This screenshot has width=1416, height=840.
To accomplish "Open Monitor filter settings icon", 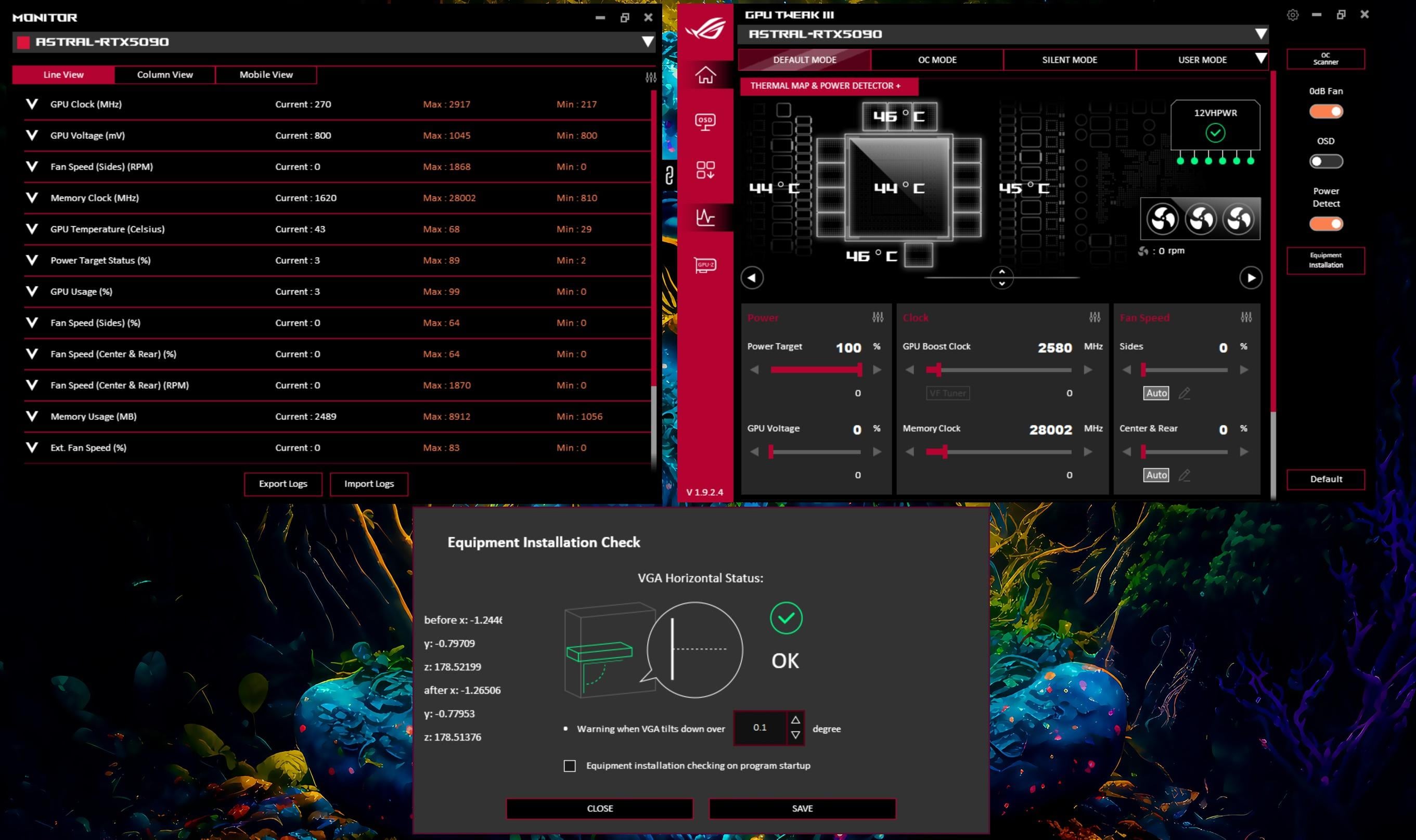I will 651,77.
